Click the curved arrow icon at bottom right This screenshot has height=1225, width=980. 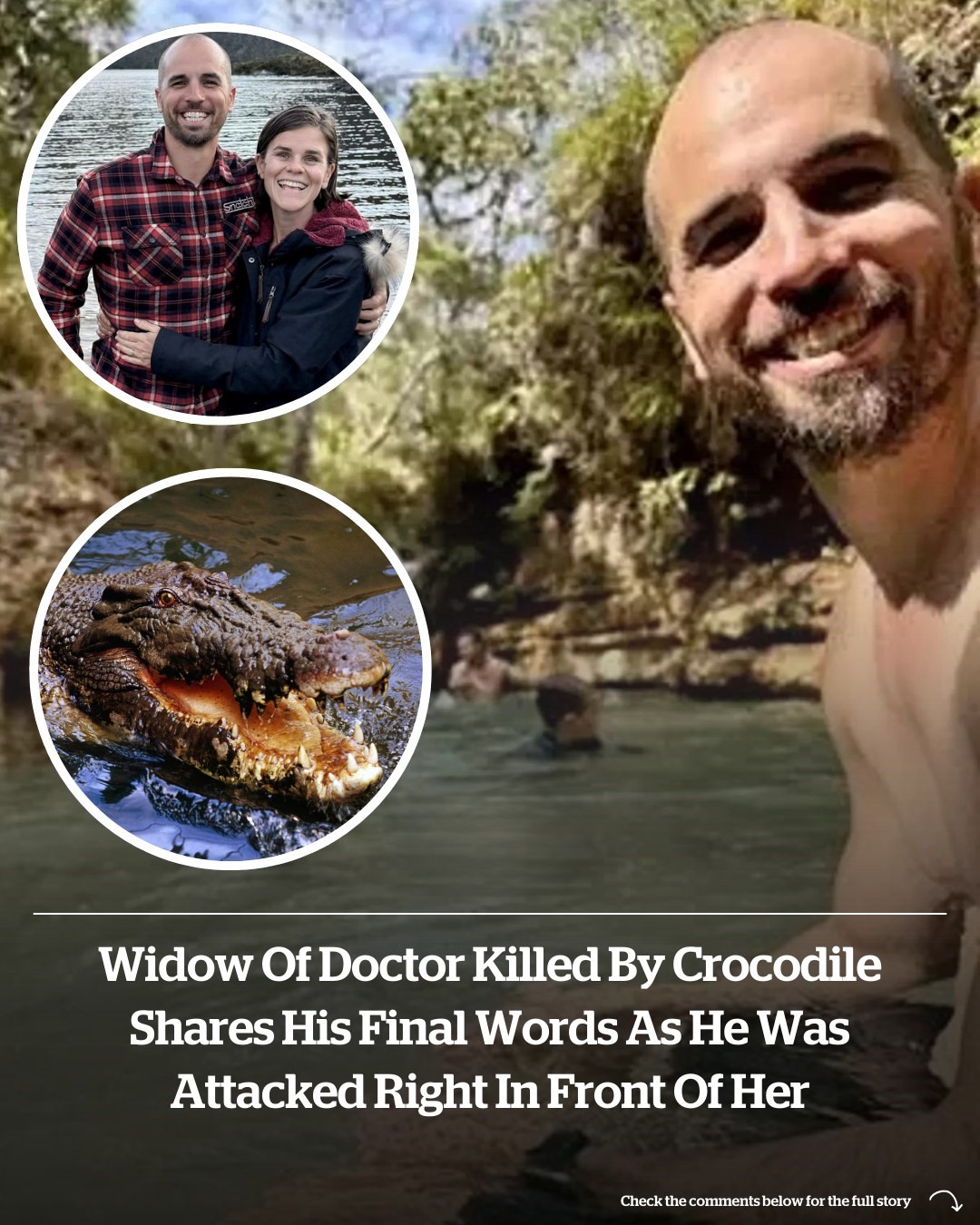(946, 1201)
